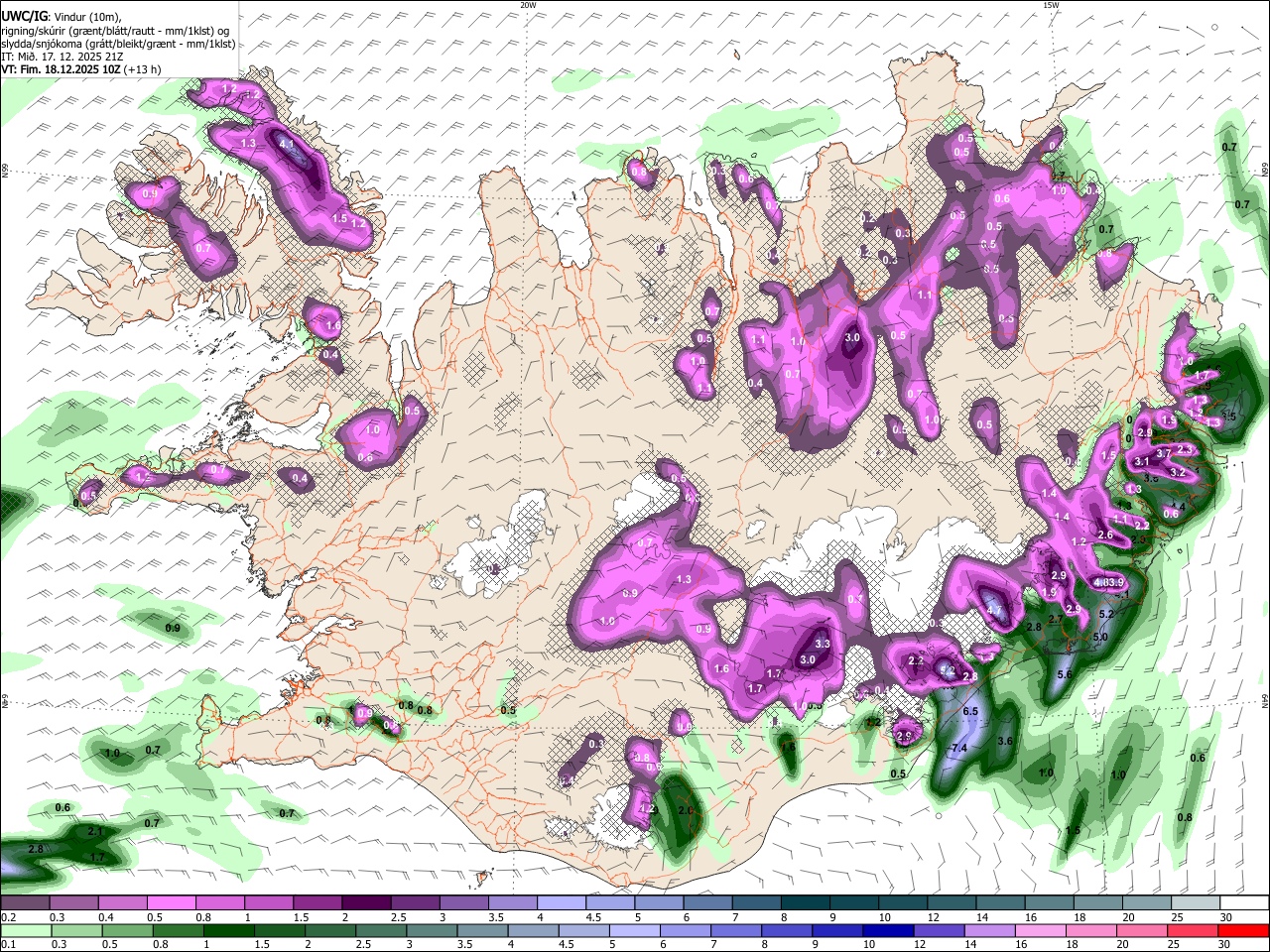Click the '2.6' snowfall value in the east
This screenshot has height=952, width=1270.
pyautogui.click(x=1105, y=535)
